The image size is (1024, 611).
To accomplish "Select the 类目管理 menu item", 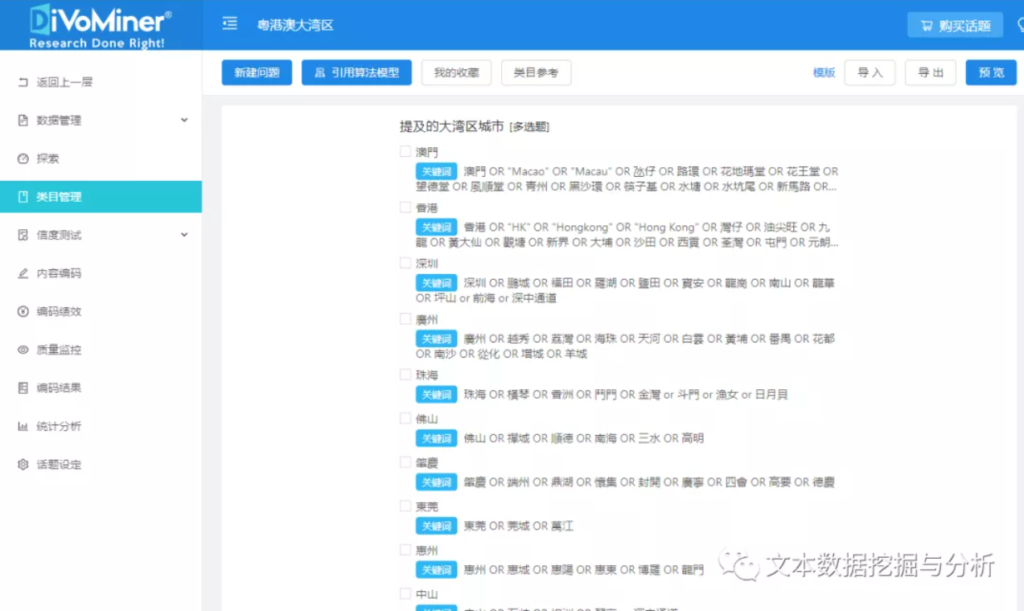I will point(101,196).
